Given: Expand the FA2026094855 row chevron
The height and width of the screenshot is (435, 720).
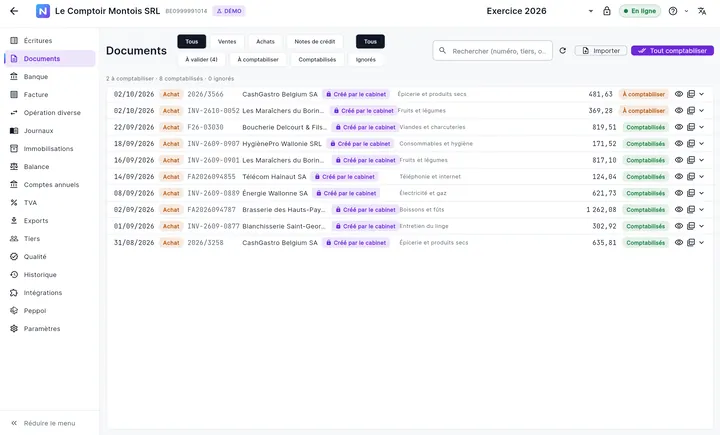Looking at the screenshot, I should (702, 177).
